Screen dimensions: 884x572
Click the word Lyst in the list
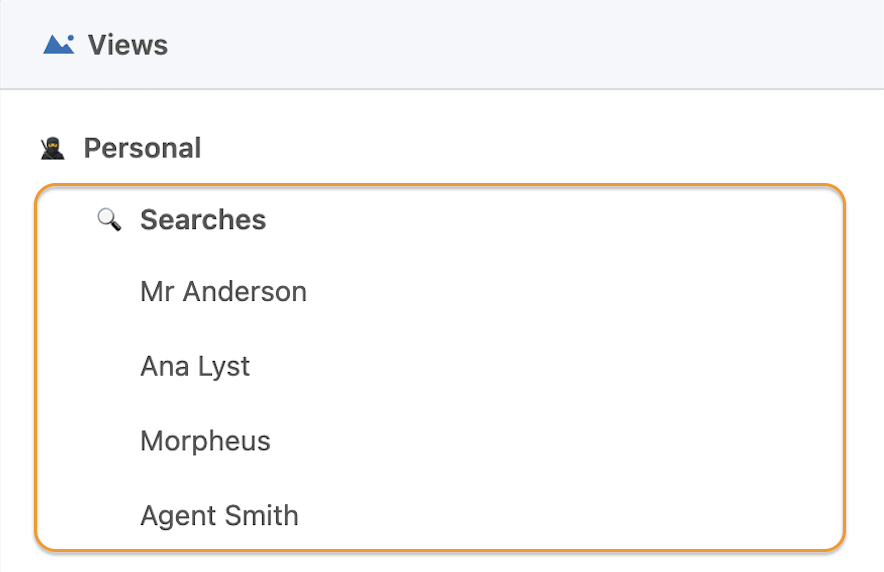tap(224, 367)
